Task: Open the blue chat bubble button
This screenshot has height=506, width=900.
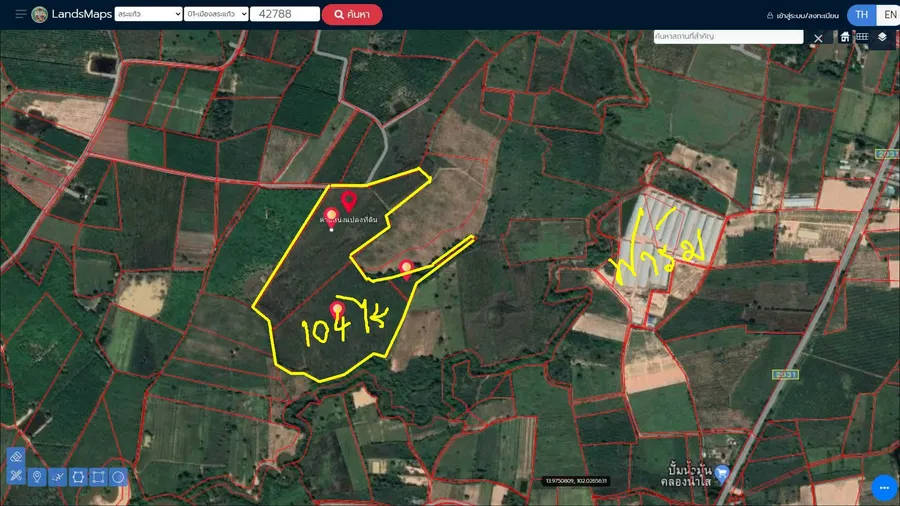Action: click(x=883, y=487)
